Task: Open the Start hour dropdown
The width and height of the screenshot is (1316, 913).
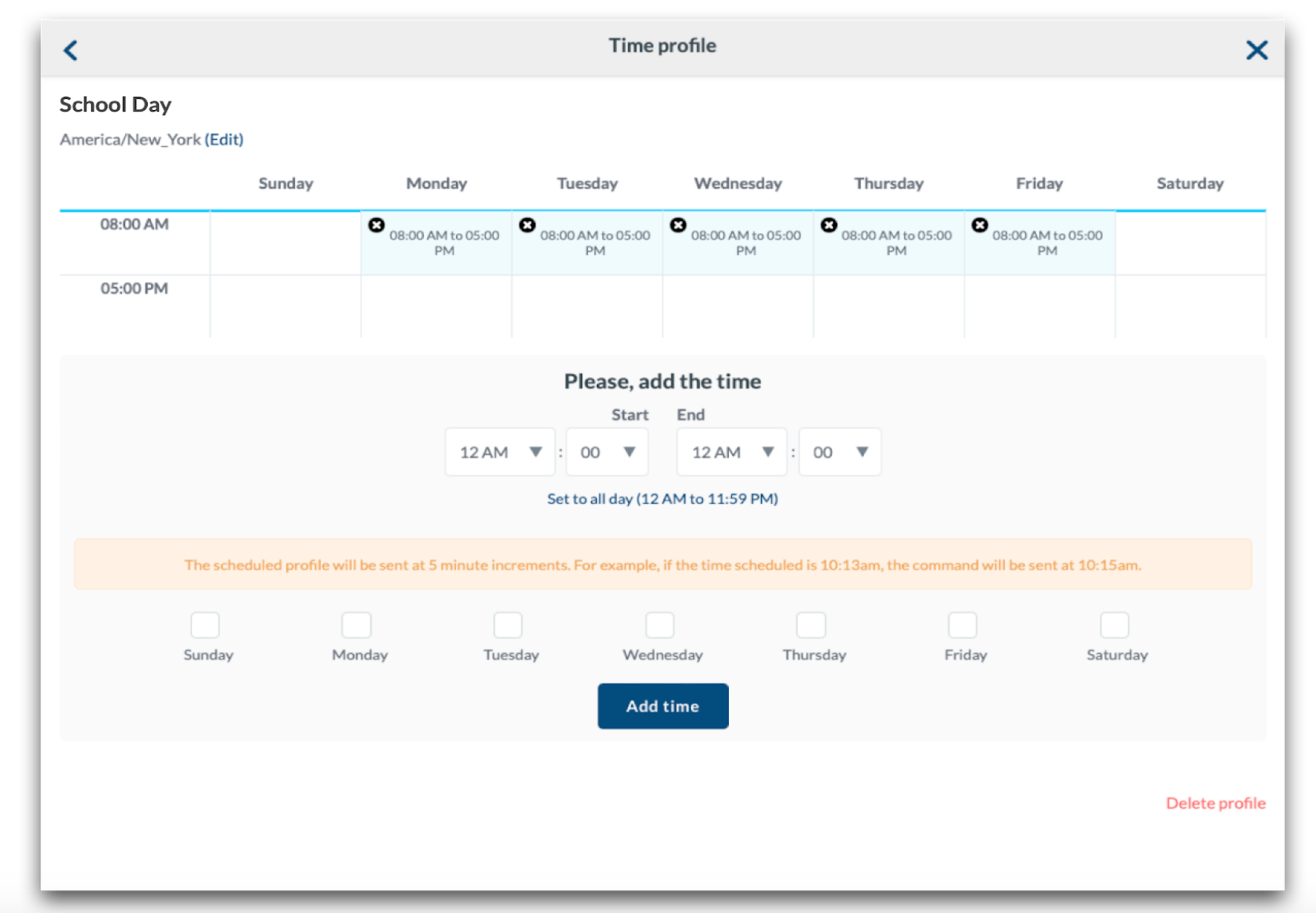Action: click(500, 452)
